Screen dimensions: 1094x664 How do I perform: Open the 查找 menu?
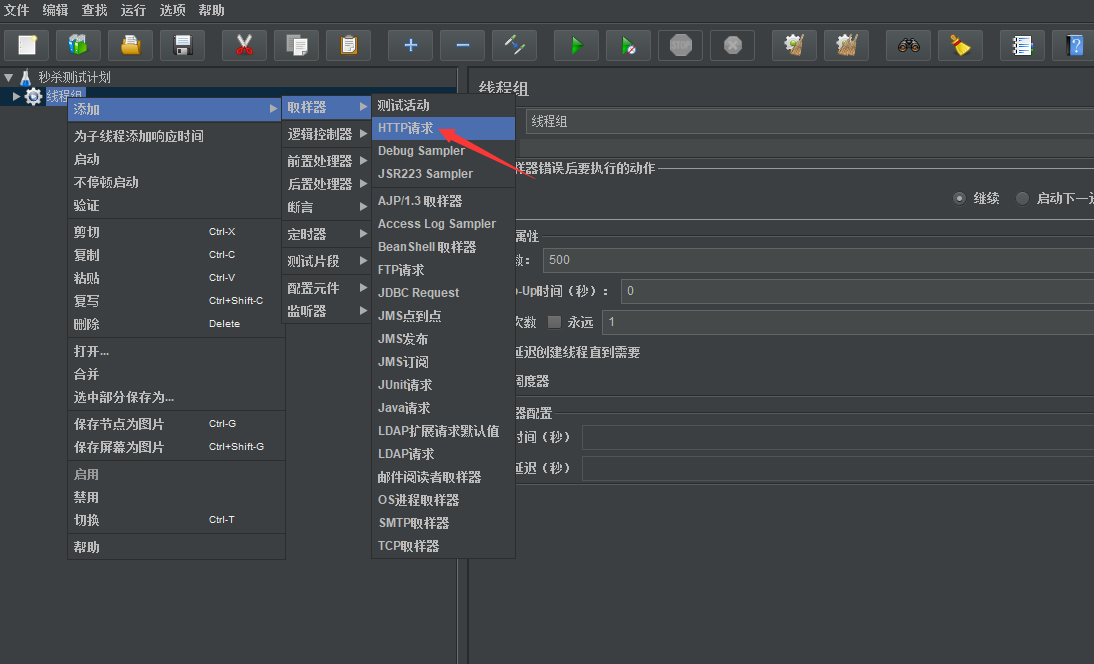click(94, 10)
